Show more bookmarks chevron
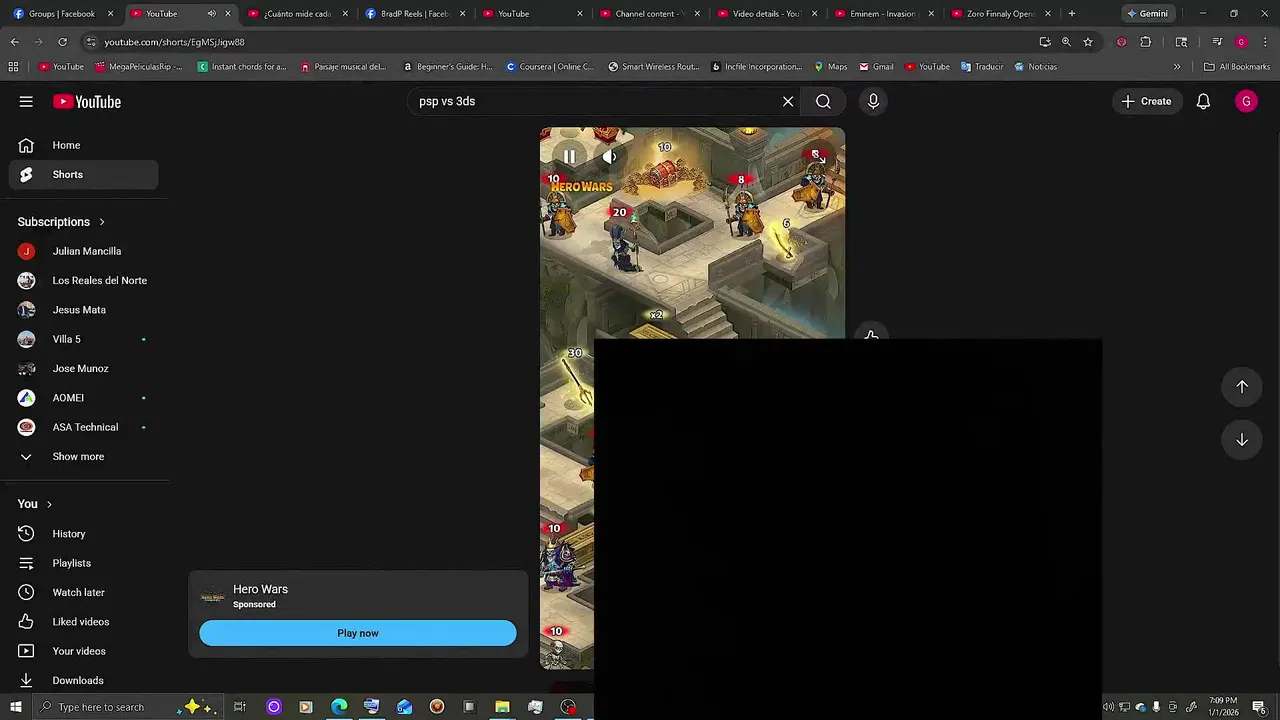1280x720 pixels. coord(1177,67)
